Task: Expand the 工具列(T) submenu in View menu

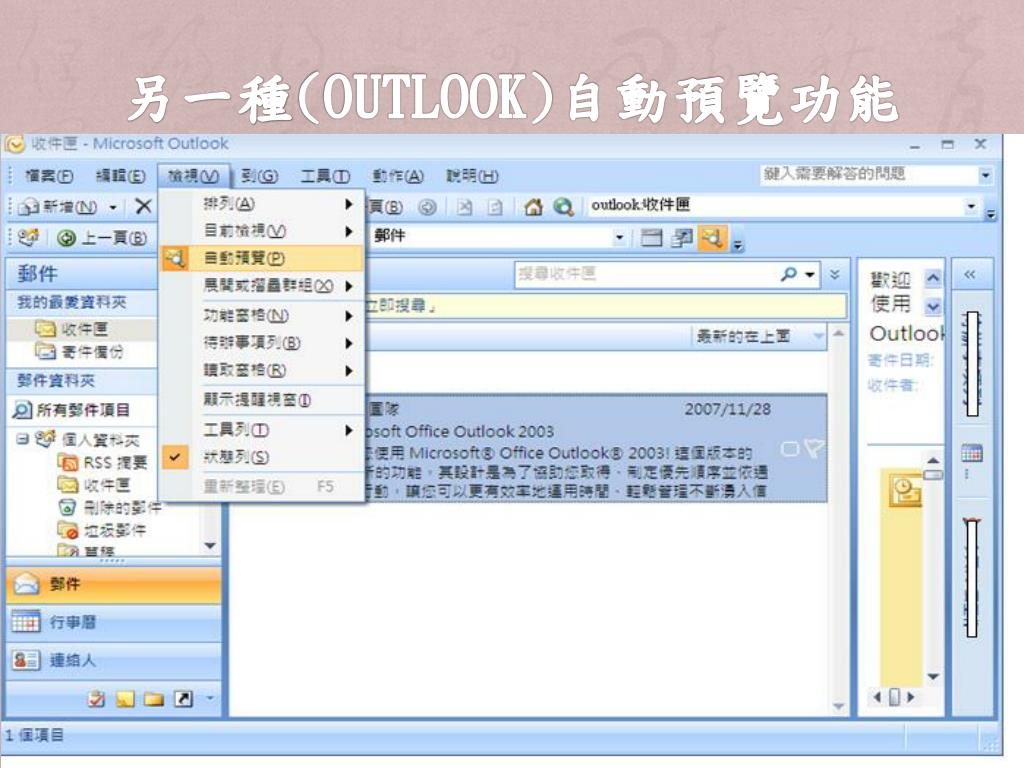Action: coord(262,430)
